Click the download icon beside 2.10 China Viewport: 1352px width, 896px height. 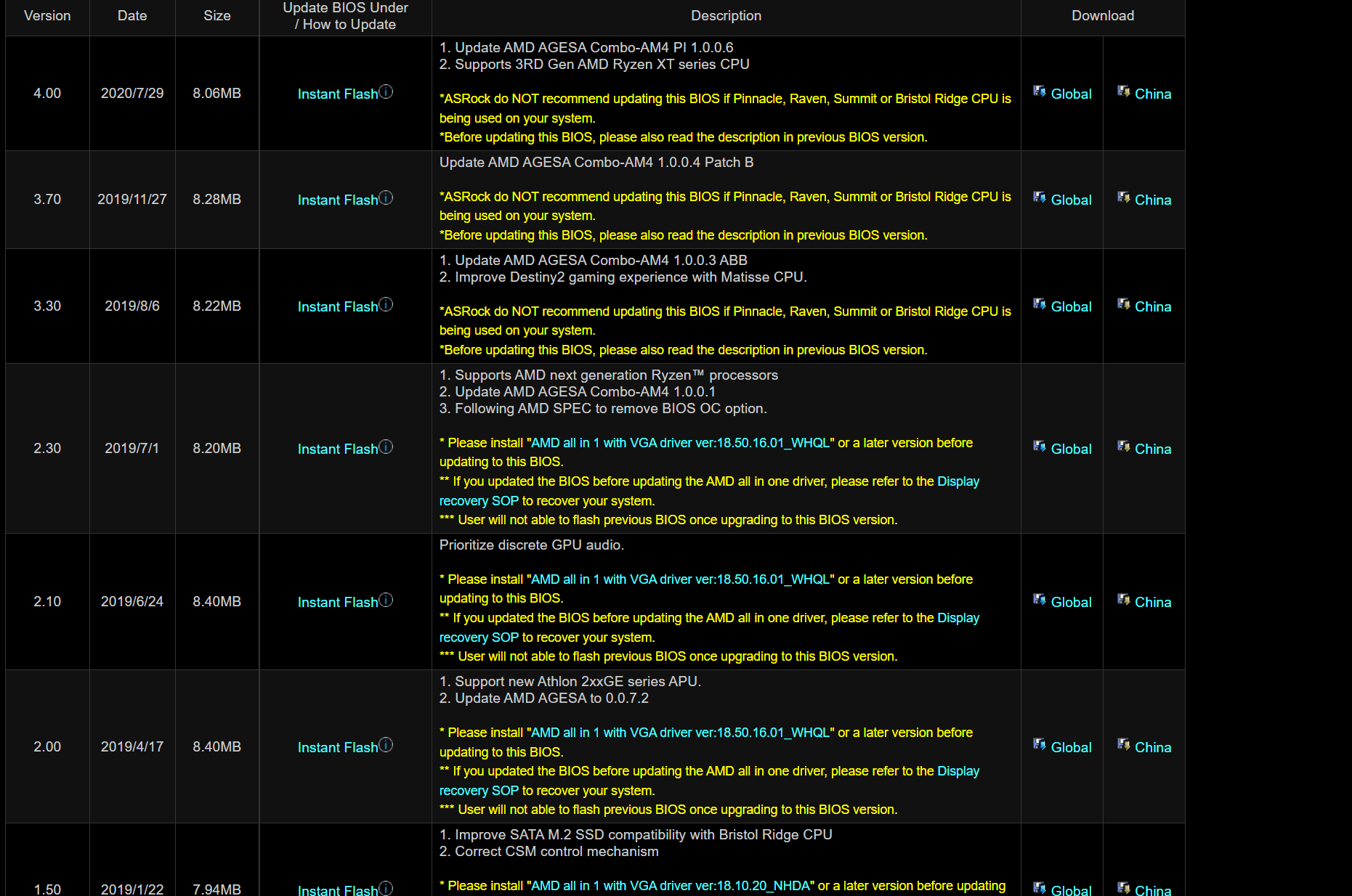point(1124,600)
